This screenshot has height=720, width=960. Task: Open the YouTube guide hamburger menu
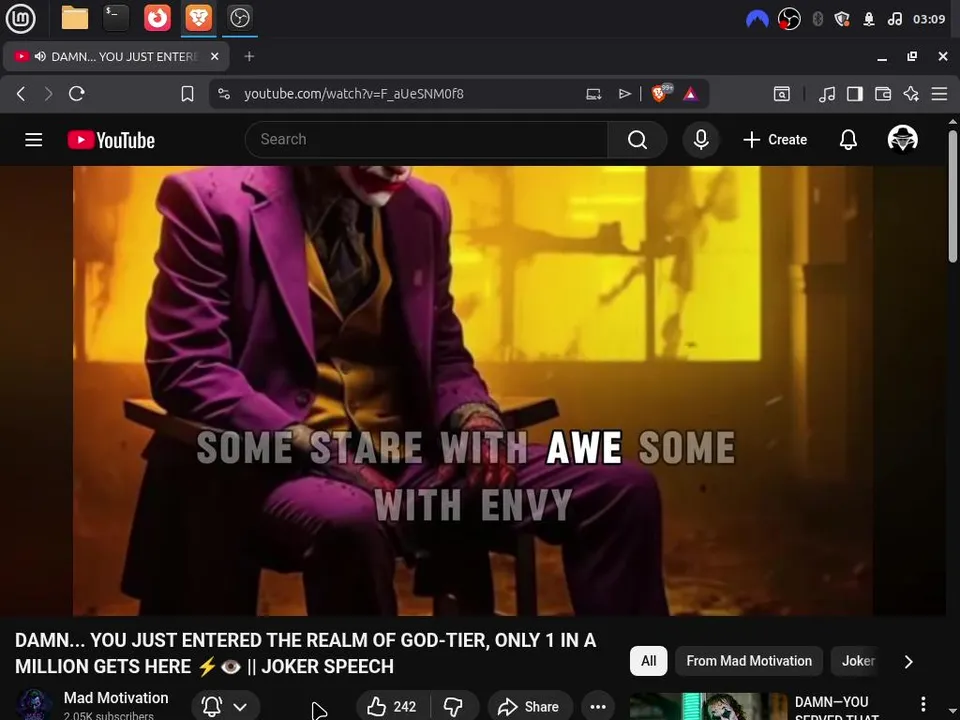pyautogui.click(x=34, y=140)
